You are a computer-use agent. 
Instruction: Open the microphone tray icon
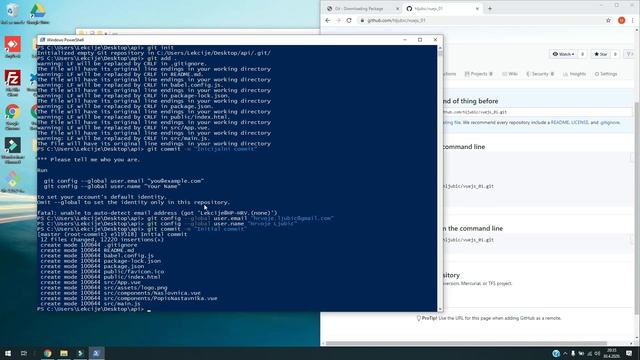click(573, 353)
